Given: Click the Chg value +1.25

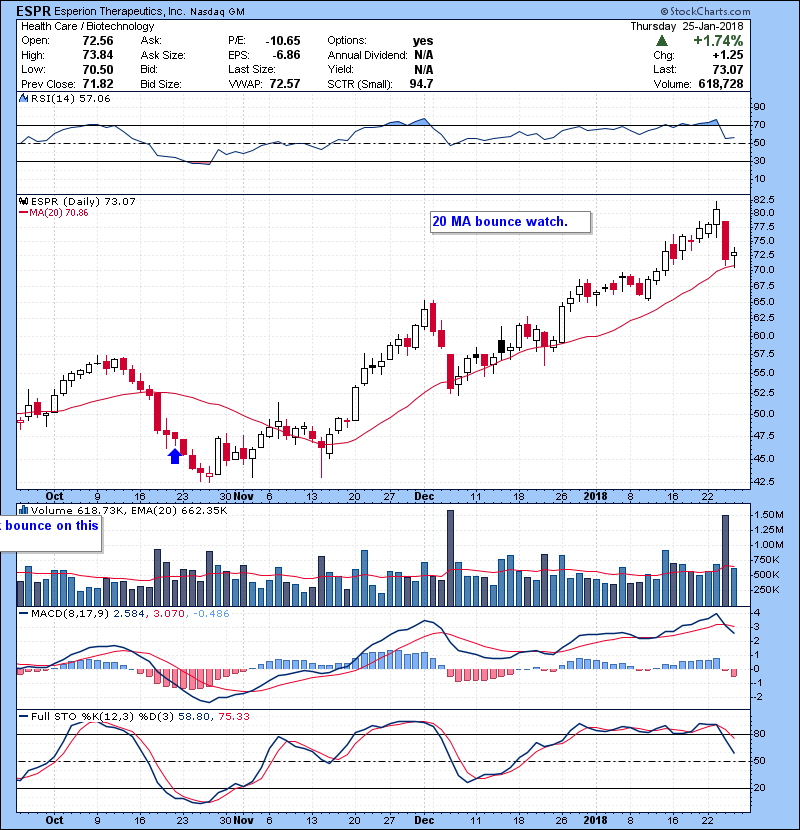Looking at the screenshot, I should (728, 55).
